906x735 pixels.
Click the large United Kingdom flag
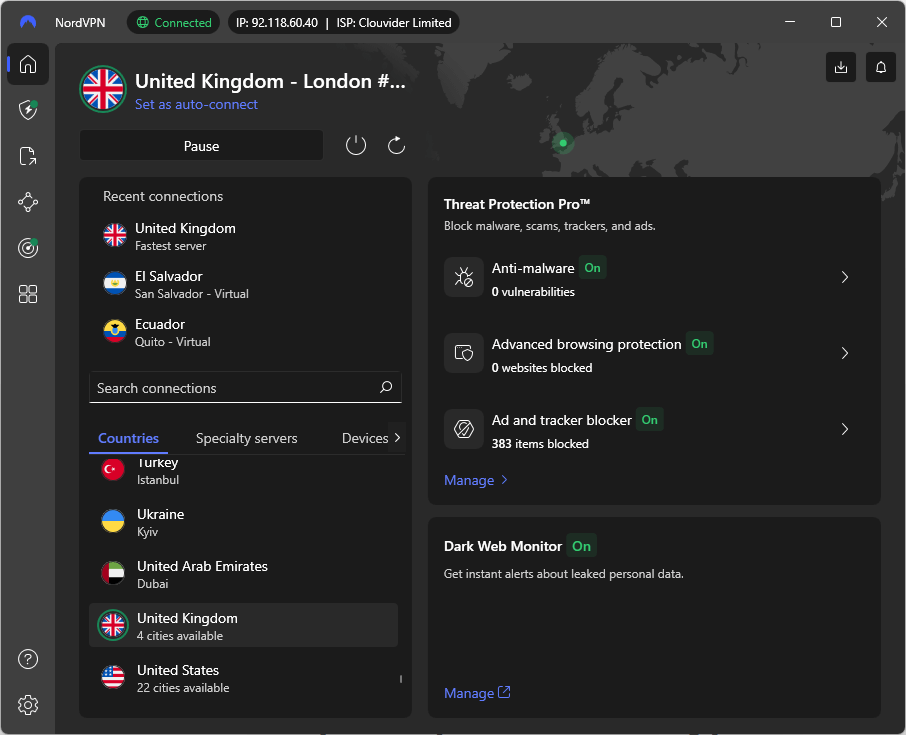[x=103, y=89]
